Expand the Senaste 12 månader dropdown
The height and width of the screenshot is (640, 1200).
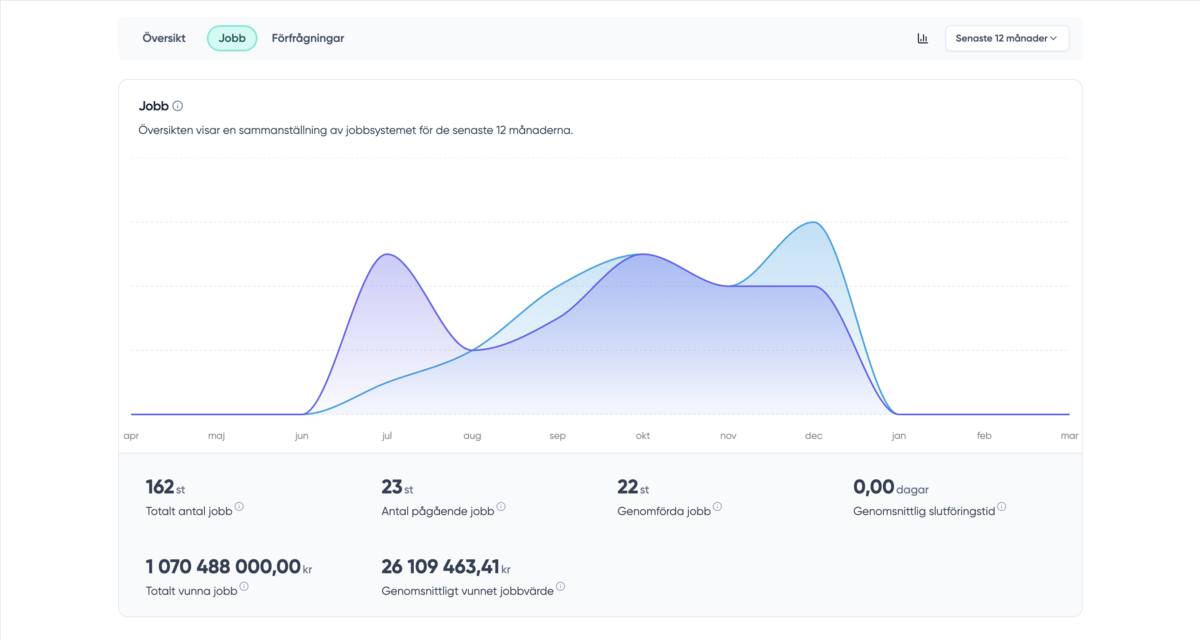tap(1007, 39)
